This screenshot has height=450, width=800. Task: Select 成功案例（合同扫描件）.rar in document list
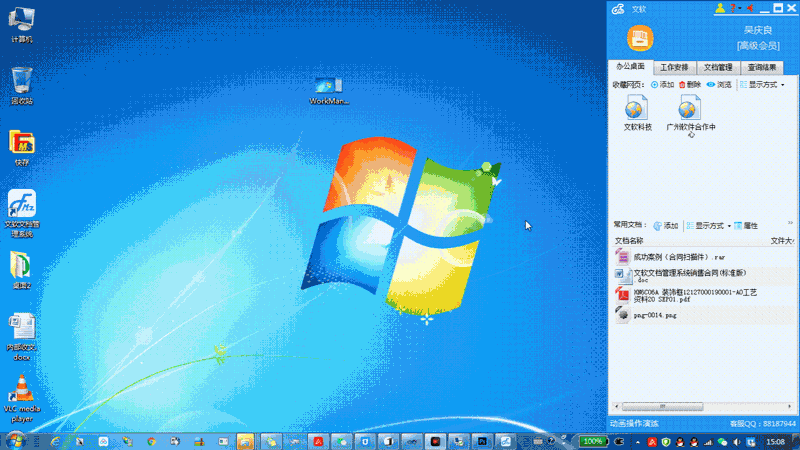(704, 257)
